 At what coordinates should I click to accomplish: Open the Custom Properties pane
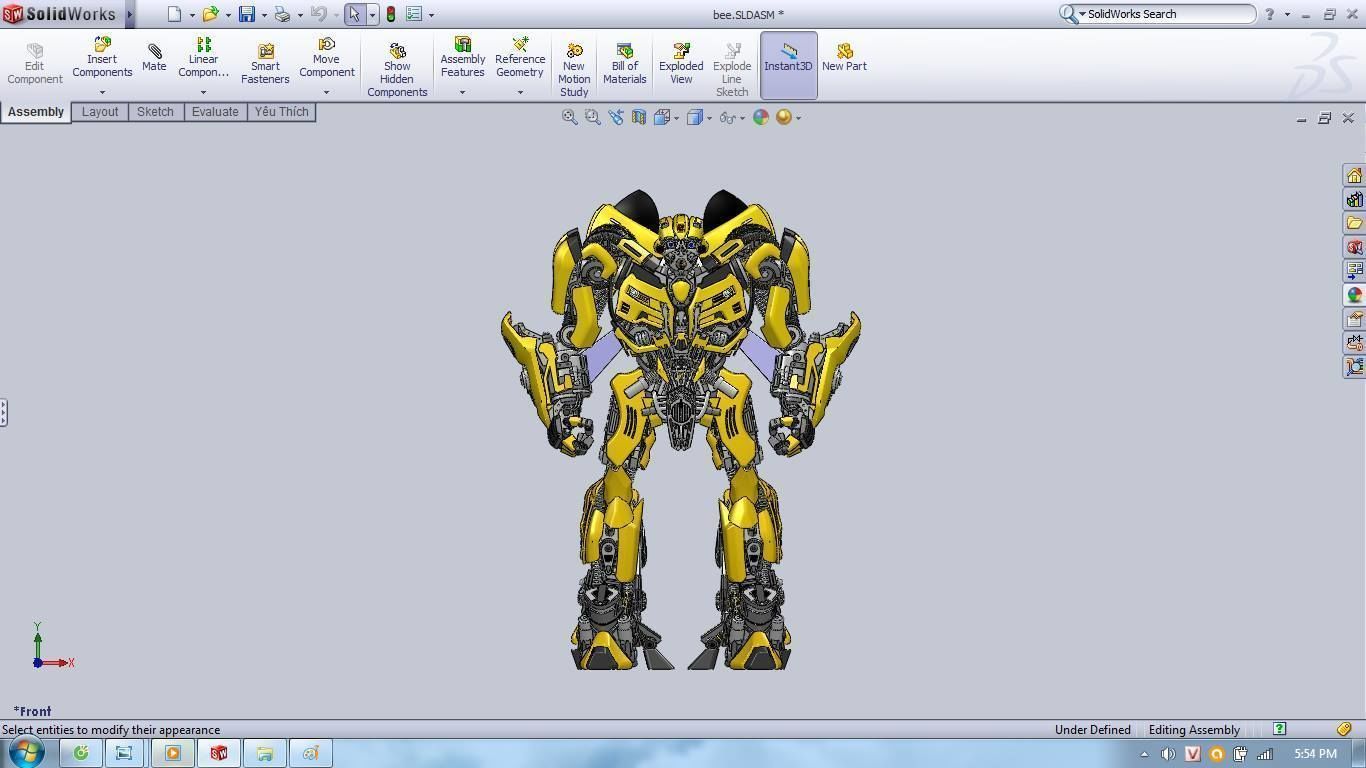coord(1354,319)
